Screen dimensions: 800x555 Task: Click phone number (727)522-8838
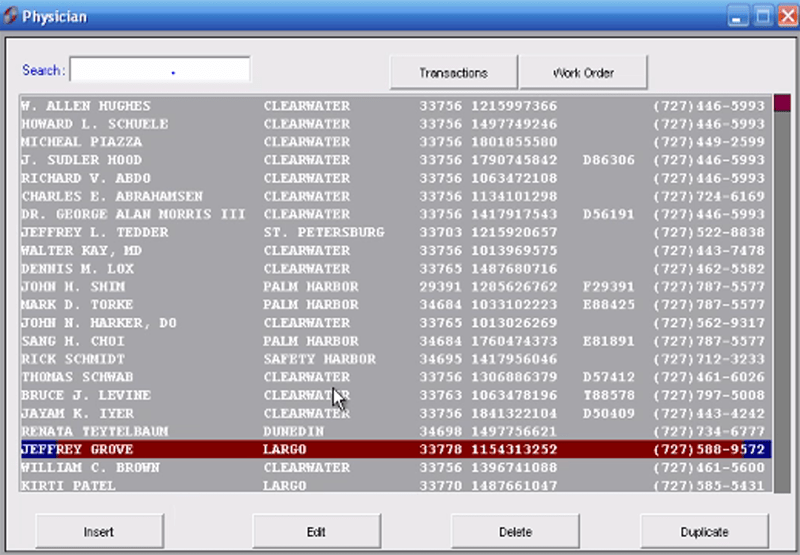pos(709,233)
